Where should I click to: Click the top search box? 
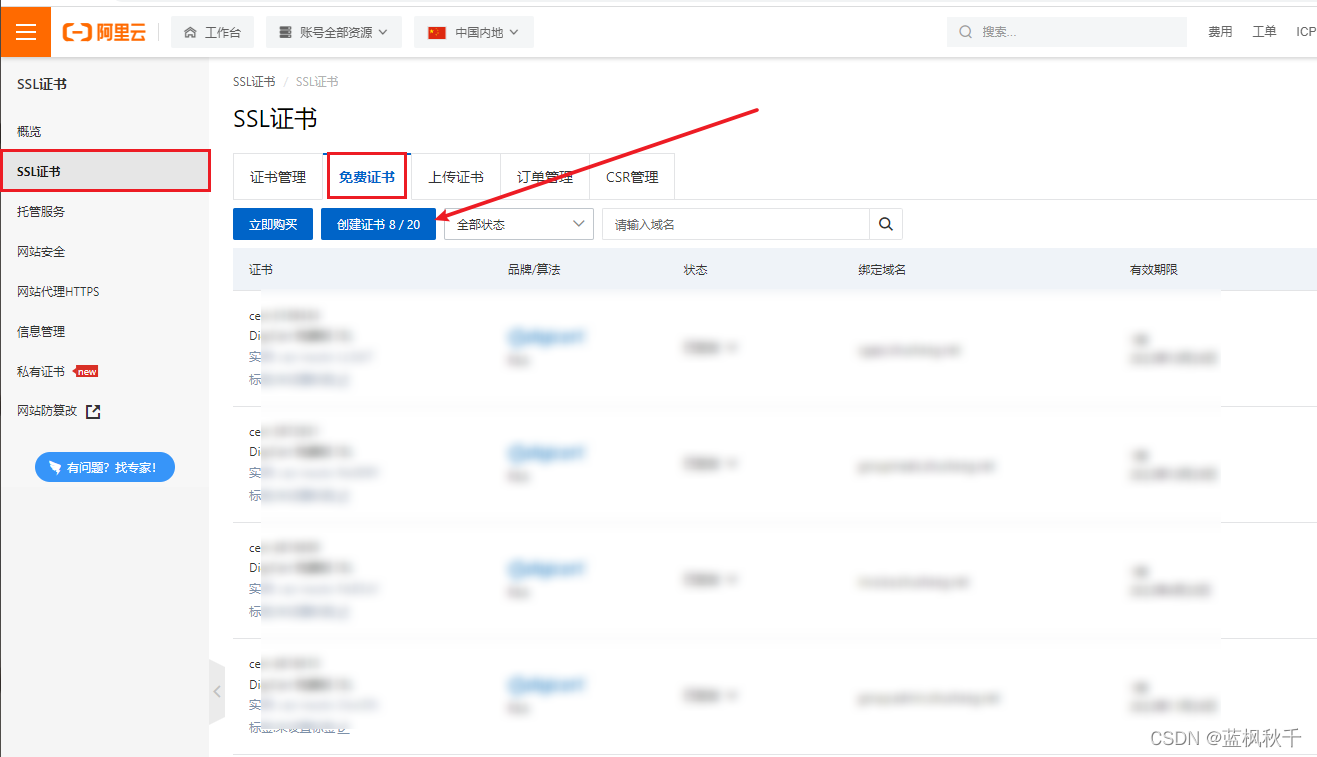[1066, 32]
